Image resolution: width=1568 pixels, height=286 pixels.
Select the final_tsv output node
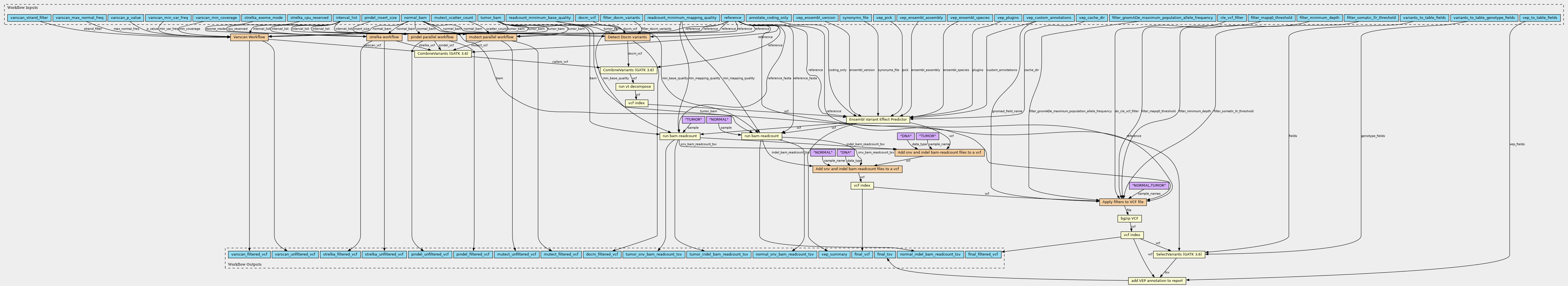coord(884,254)
